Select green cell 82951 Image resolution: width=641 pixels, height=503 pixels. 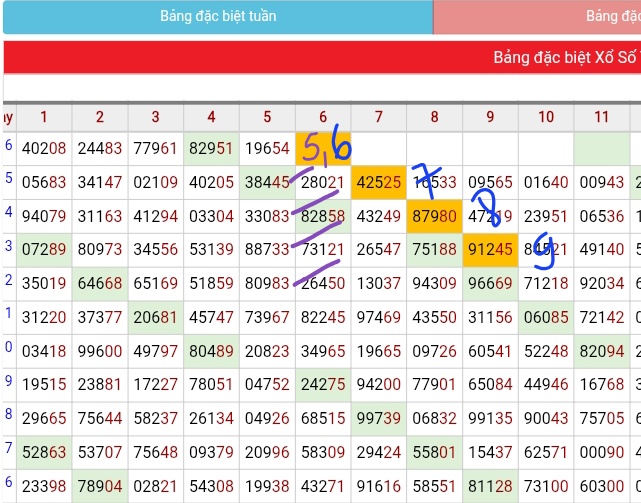pos(211,148)
